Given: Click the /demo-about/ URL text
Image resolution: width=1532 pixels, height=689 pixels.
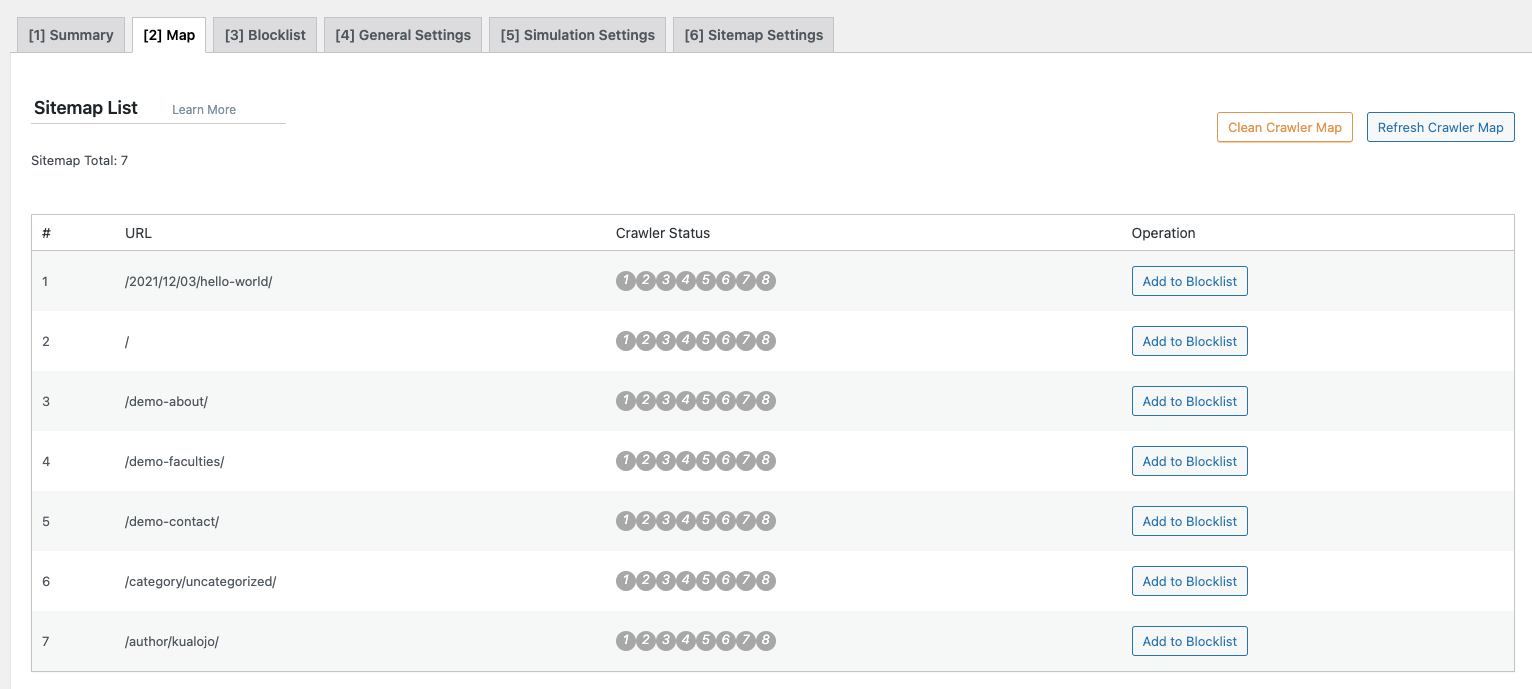Looking at the screenshot, I should [x=166, y=402].
